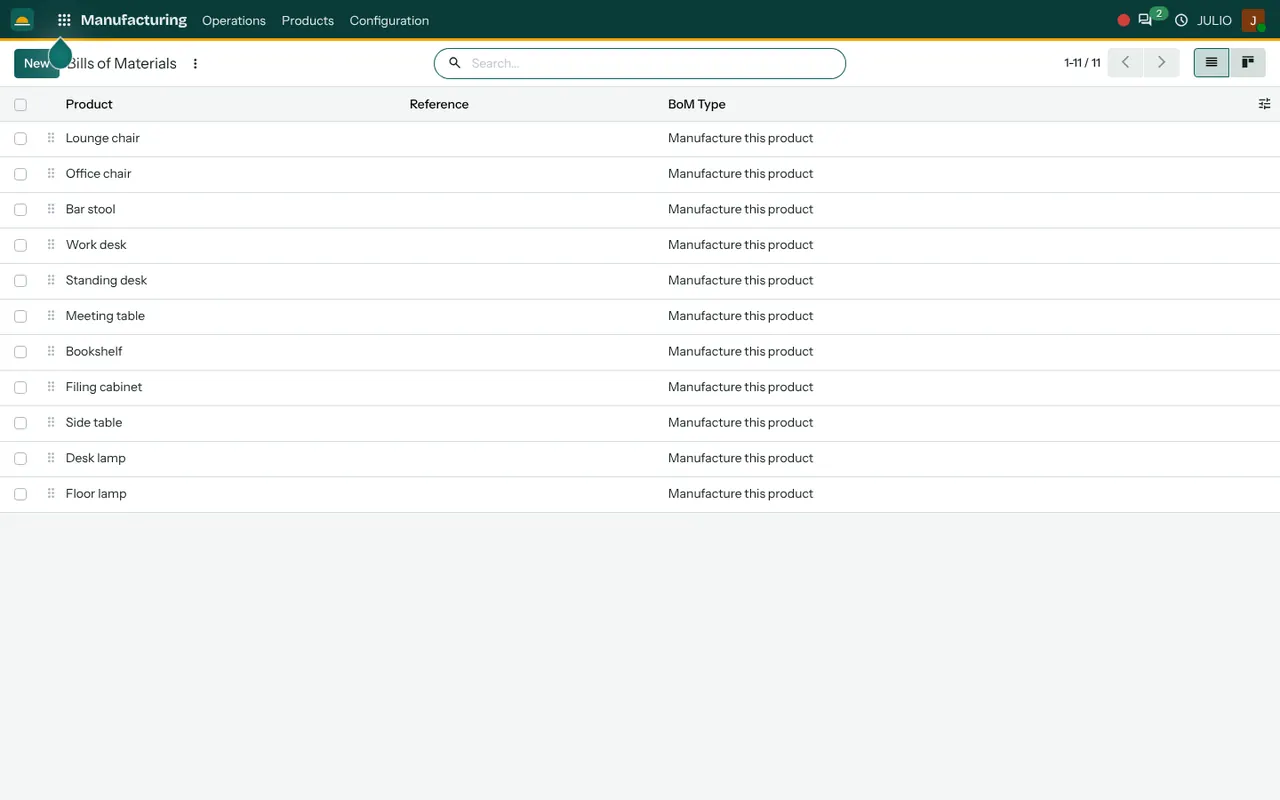Open the user avatar J menu

1253,20
